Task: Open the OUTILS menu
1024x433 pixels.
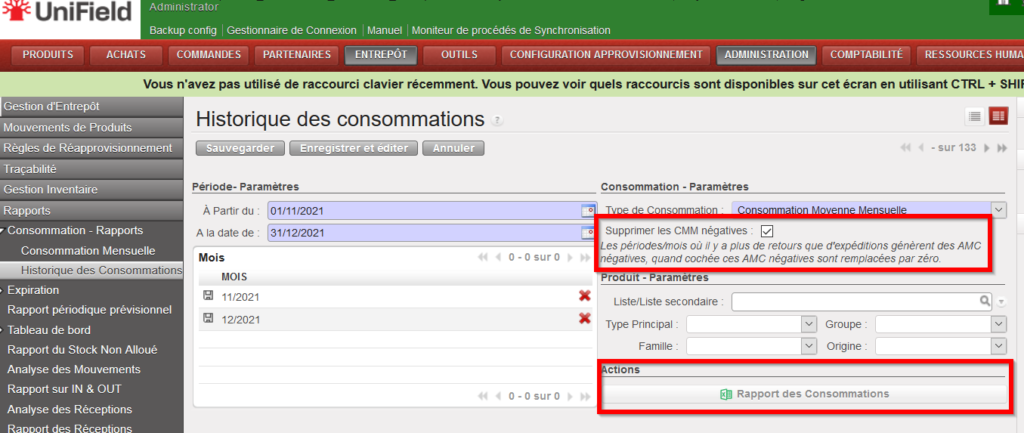Action: [459, 55]
